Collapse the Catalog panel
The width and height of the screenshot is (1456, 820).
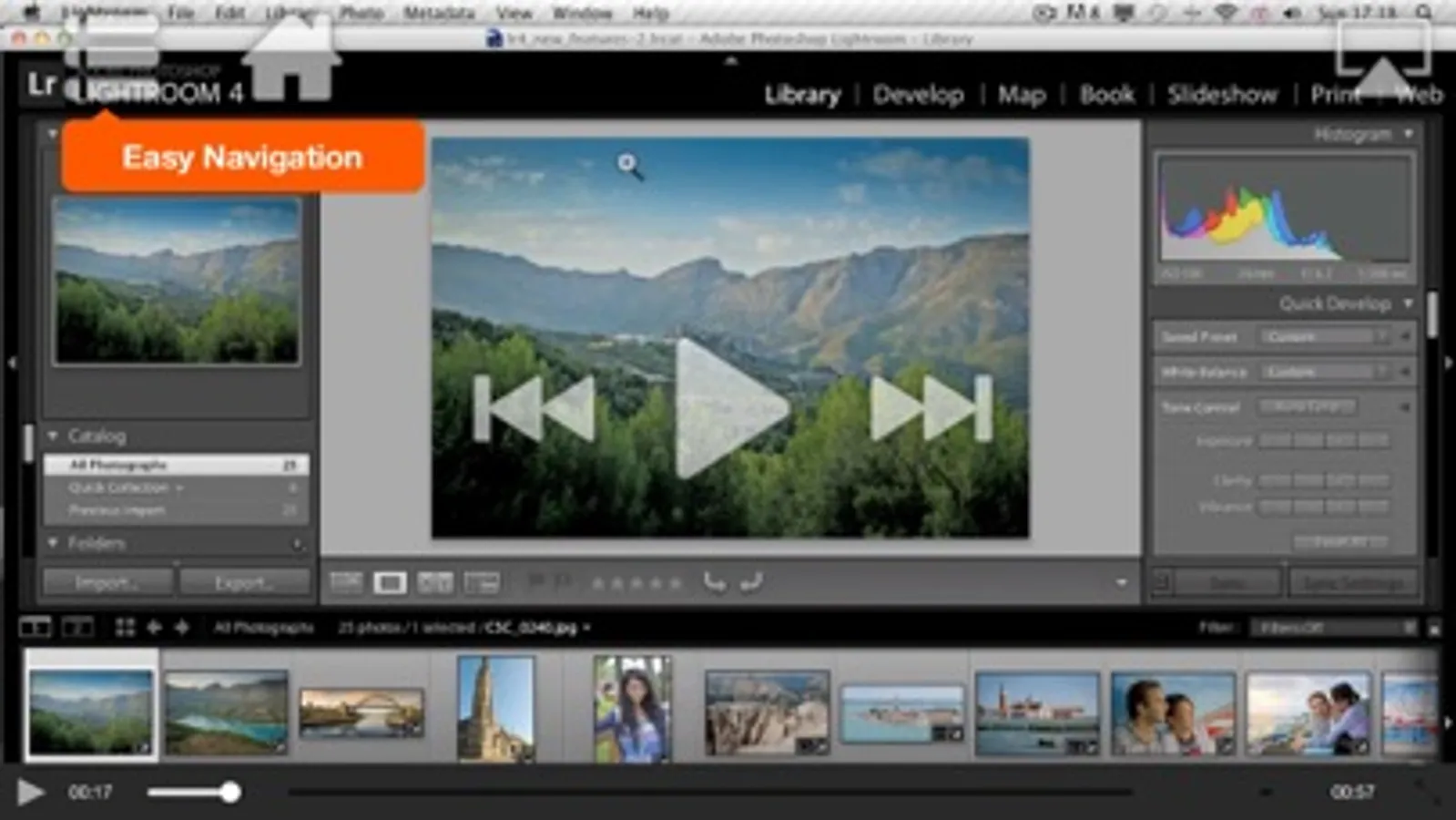[53, 436]
